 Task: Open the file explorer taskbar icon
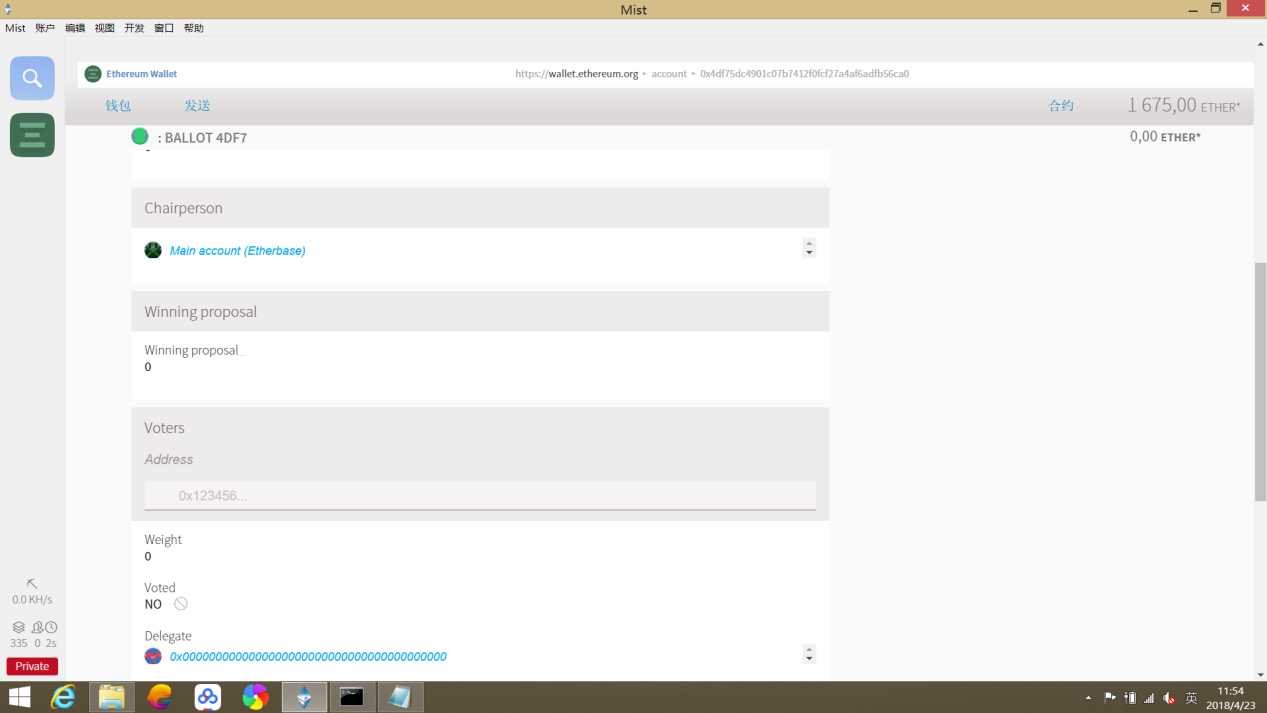point(111,697)
